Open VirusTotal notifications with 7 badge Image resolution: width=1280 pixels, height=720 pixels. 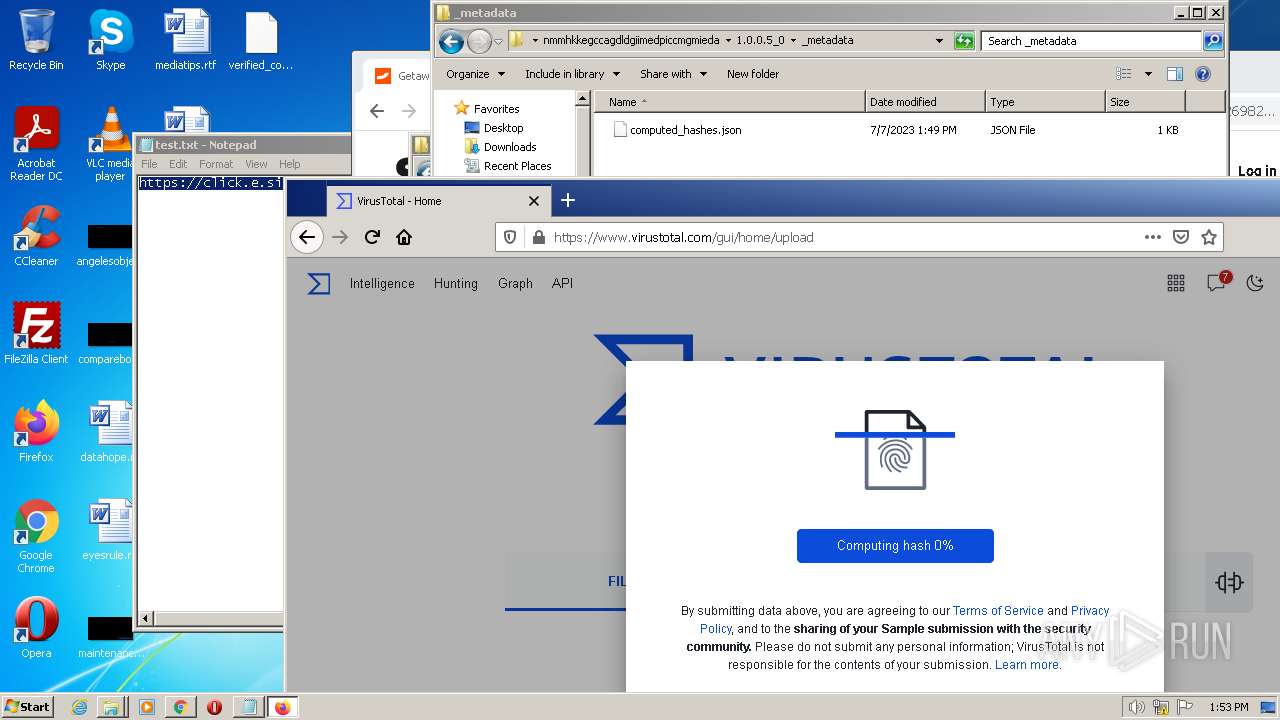point(1217,282)
